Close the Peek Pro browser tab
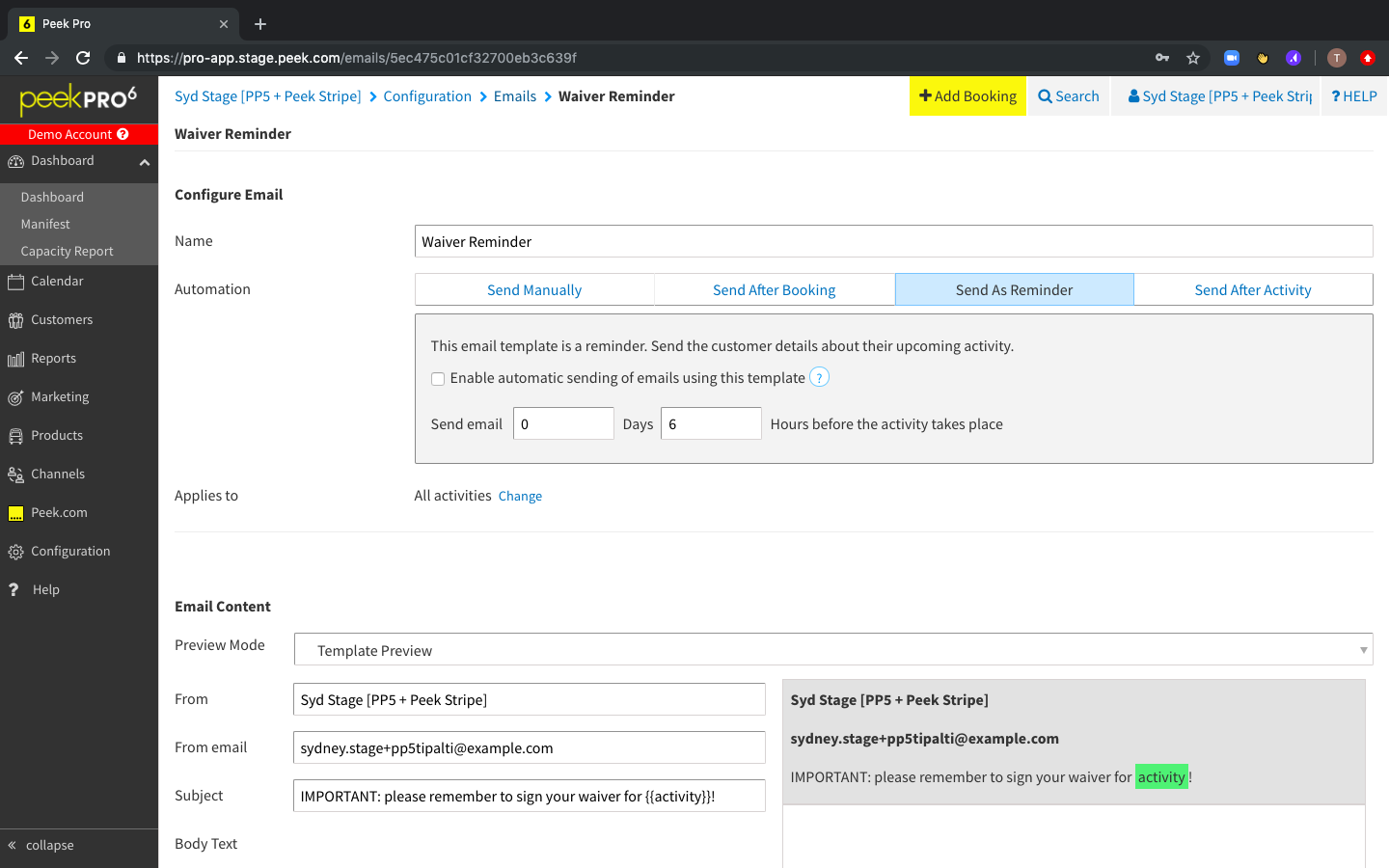Viewport: 1389px width, 868px height. click(x=224, y=24)
